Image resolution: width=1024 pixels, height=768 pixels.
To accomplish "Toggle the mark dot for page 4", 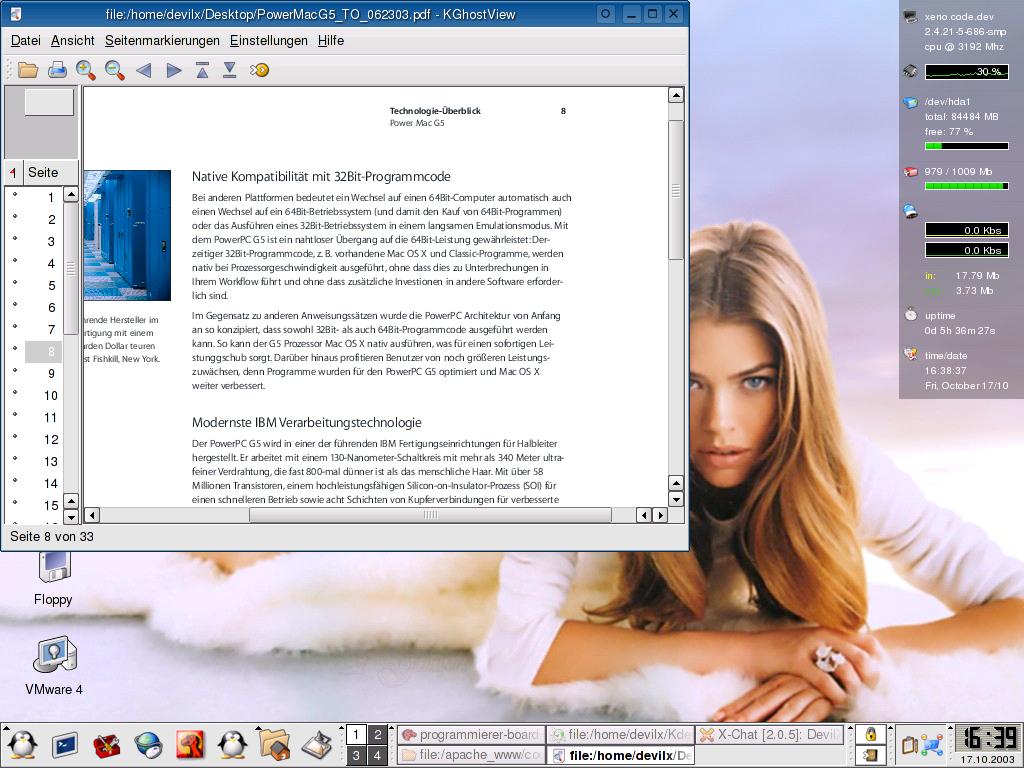I will (15, 261).
